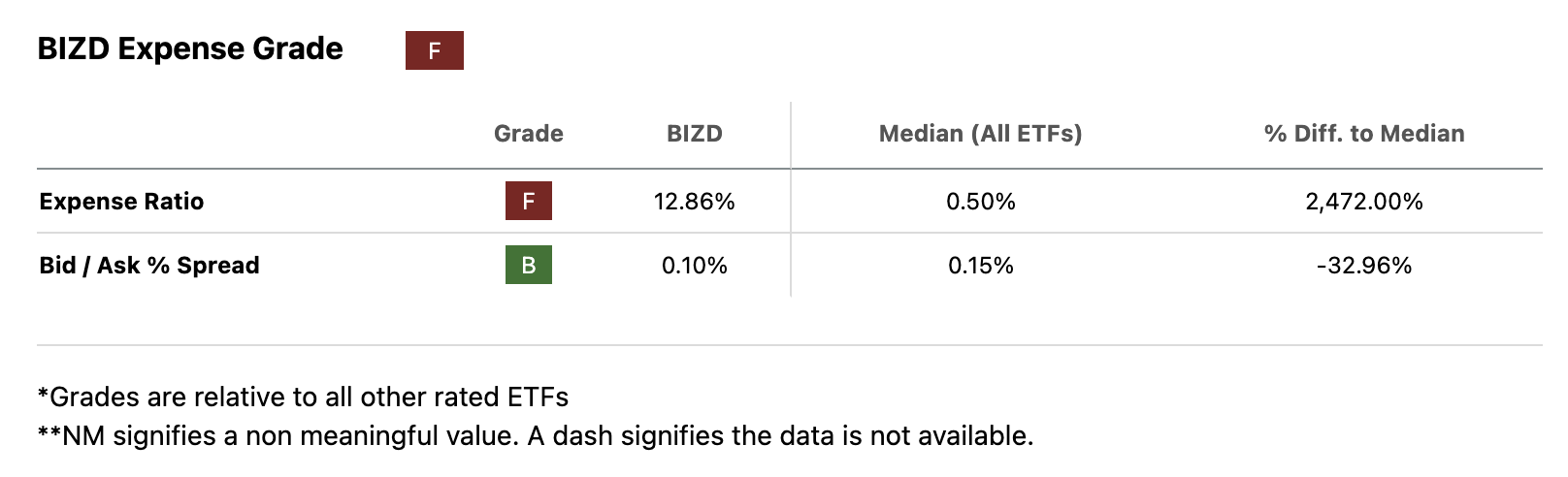Select the BIZD Expense Grade heading

tap(190, 49)
